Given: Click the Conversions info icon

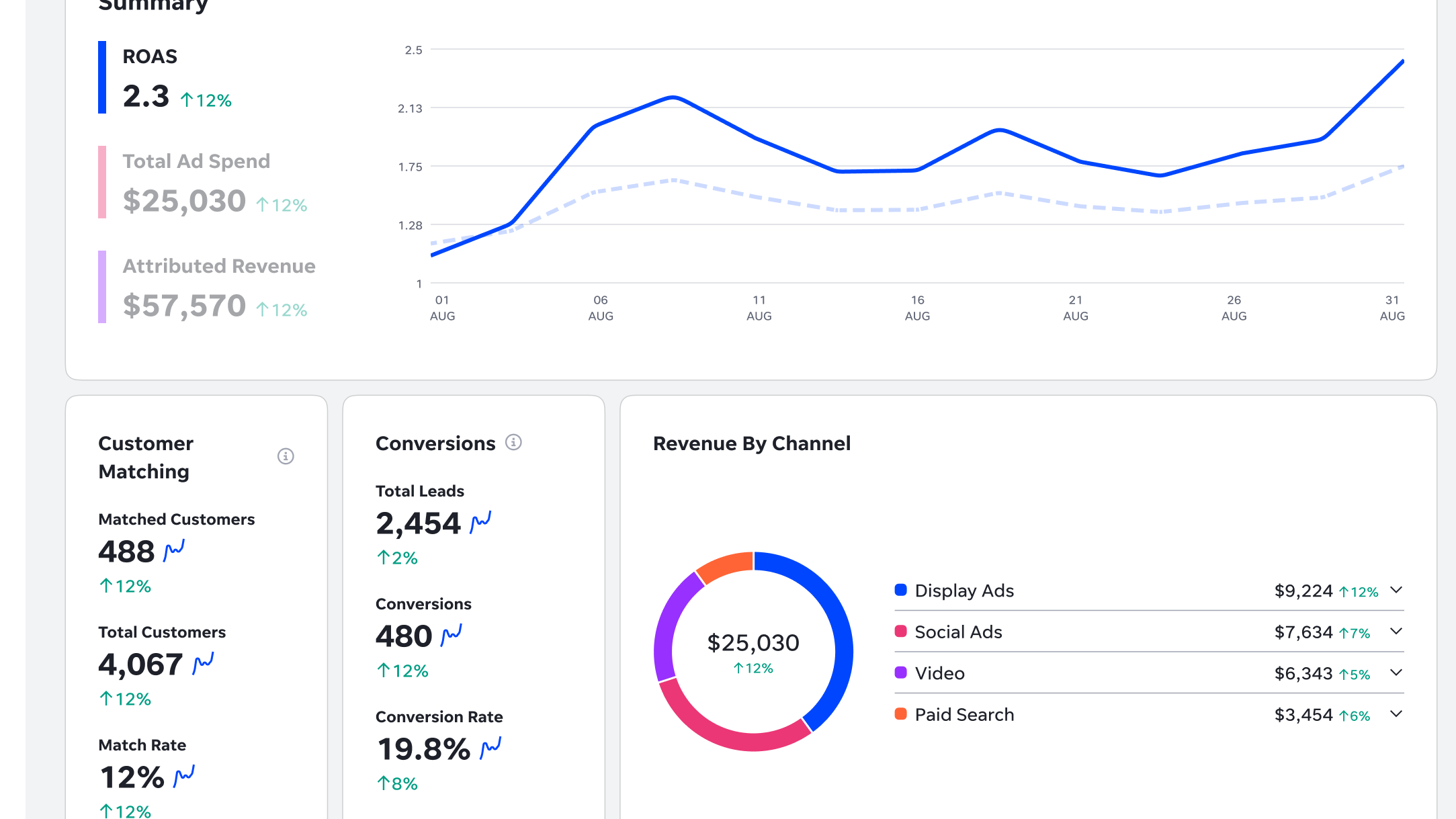Looking at the screenshot, I should 513,442.
